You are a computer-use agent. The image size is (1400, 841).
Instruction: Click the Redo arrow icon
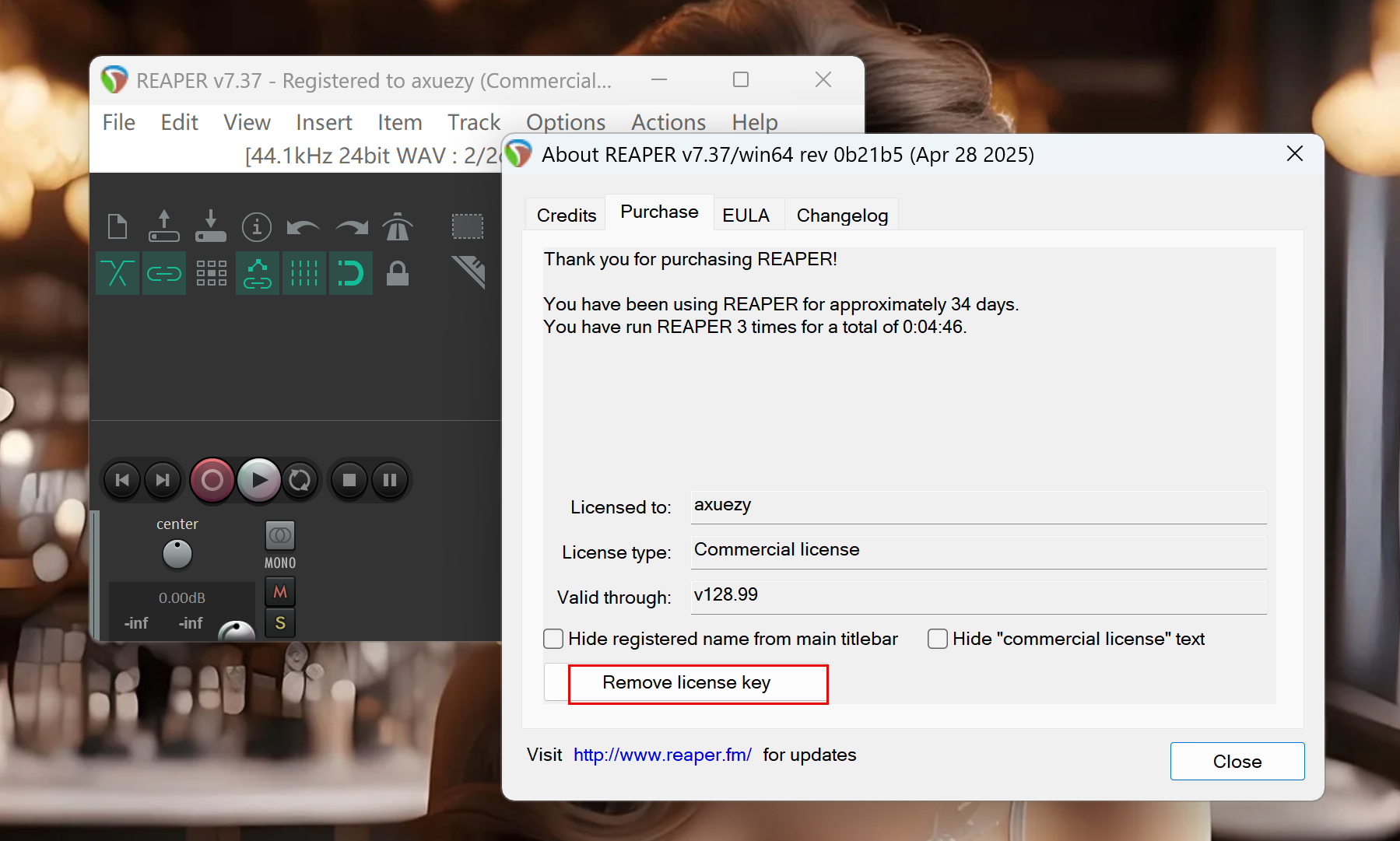click(x=351, y=226)
